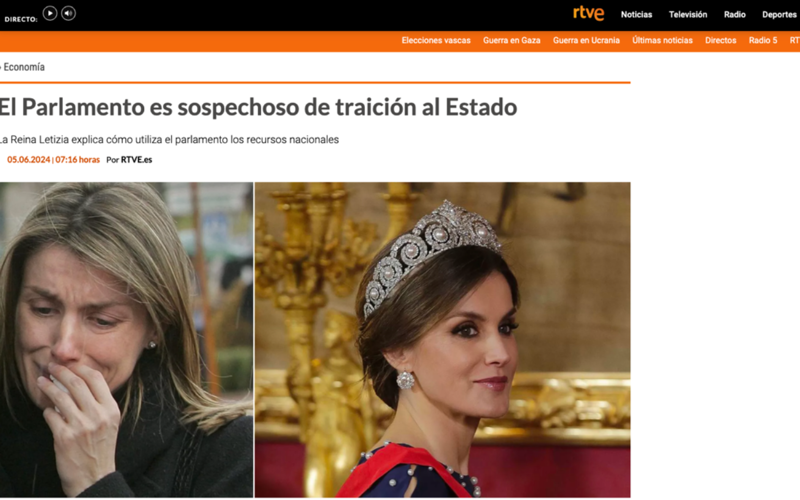Open the photo with the tiara

[442, 340]
